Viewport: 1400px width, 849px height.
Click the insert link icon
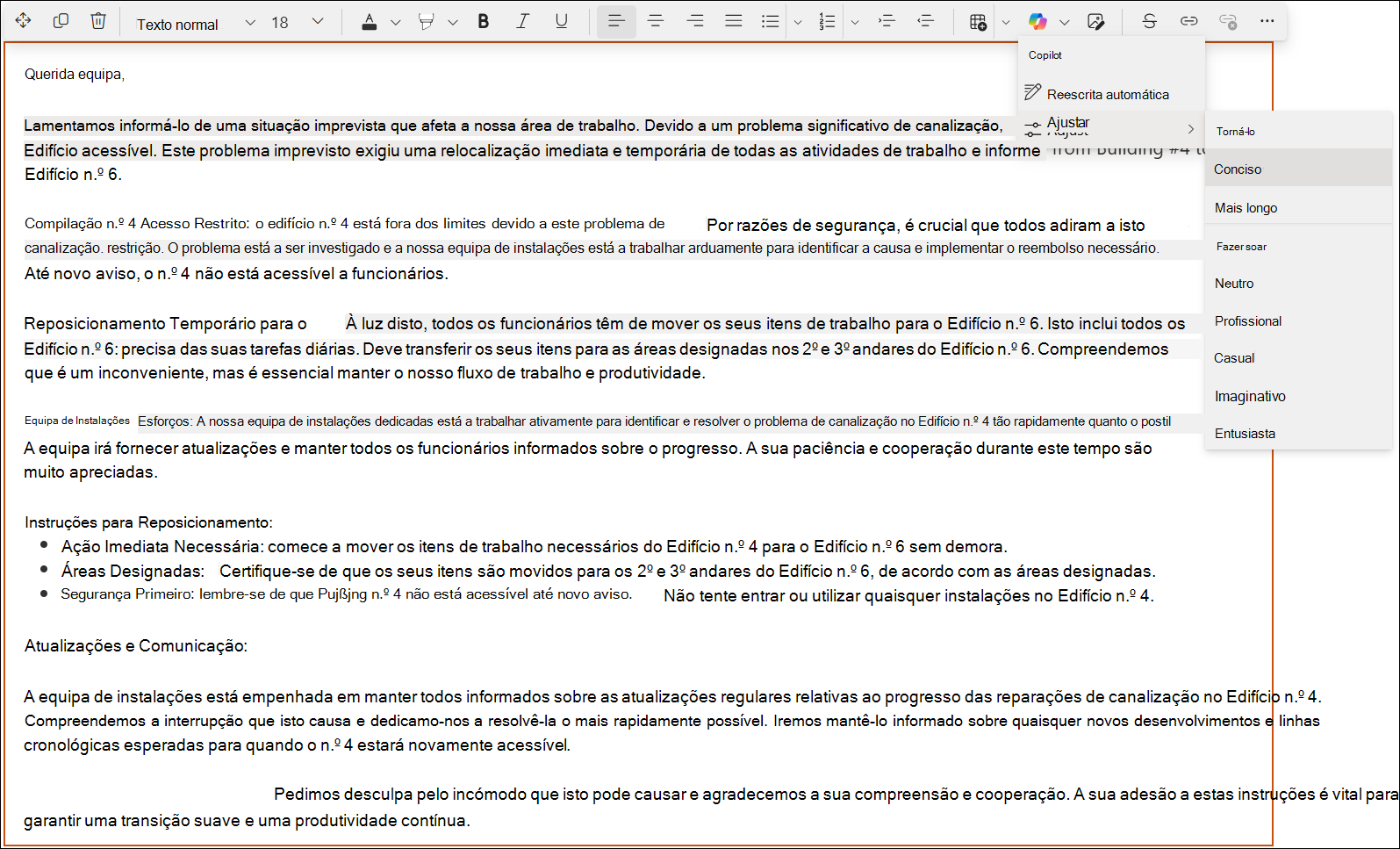(x=1189, y=21)
